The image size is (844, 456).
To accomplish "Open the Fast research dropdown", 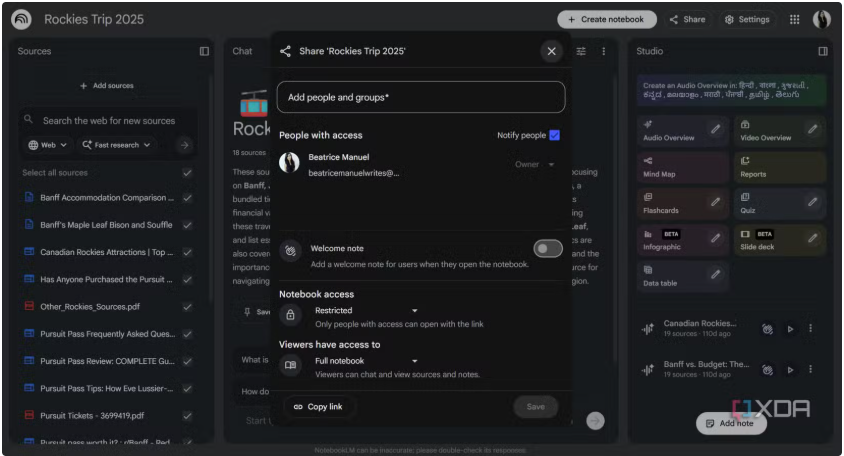I will coord(116,145).
